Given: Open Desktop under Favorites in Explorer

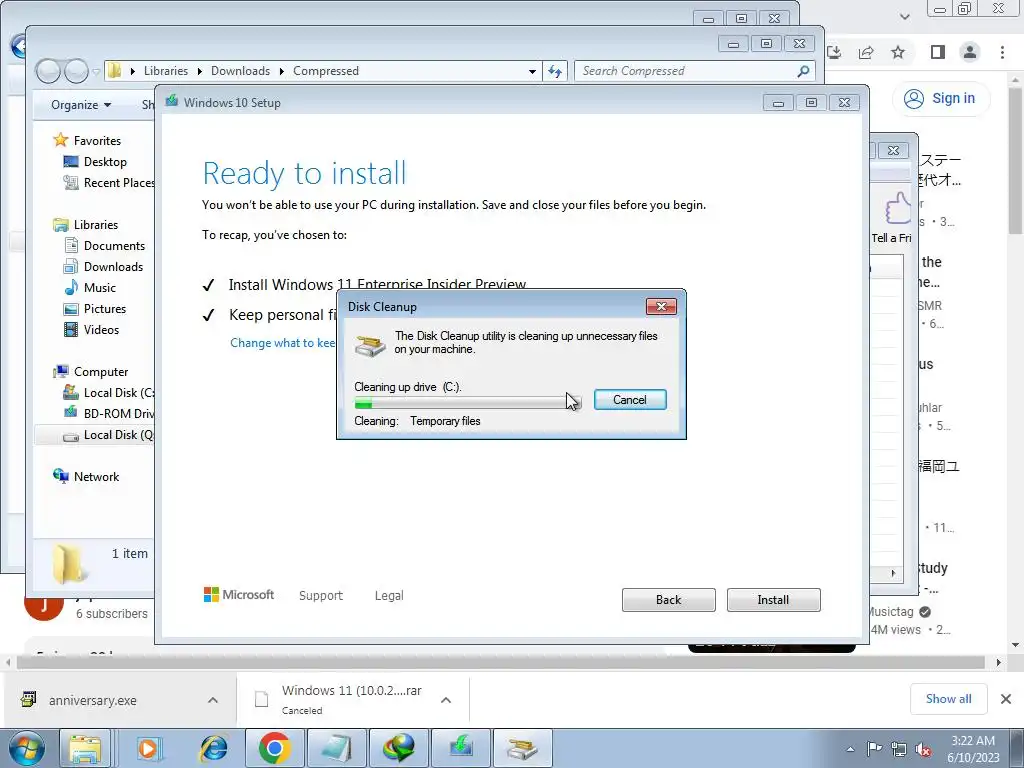Looking at the screenshot, I should tap(105, 161).
